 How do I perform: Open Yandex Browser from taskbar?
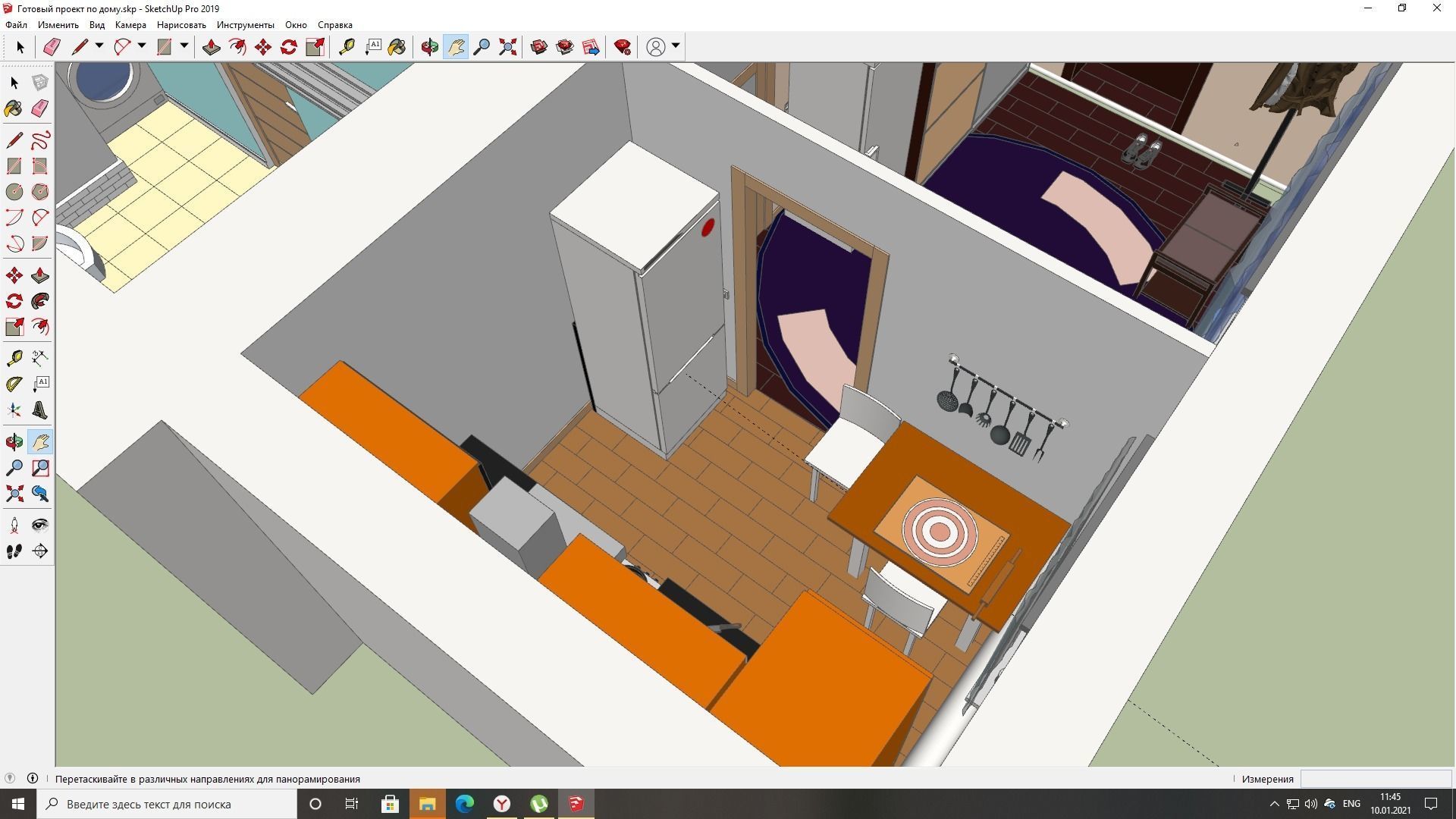tap(502, 804)
